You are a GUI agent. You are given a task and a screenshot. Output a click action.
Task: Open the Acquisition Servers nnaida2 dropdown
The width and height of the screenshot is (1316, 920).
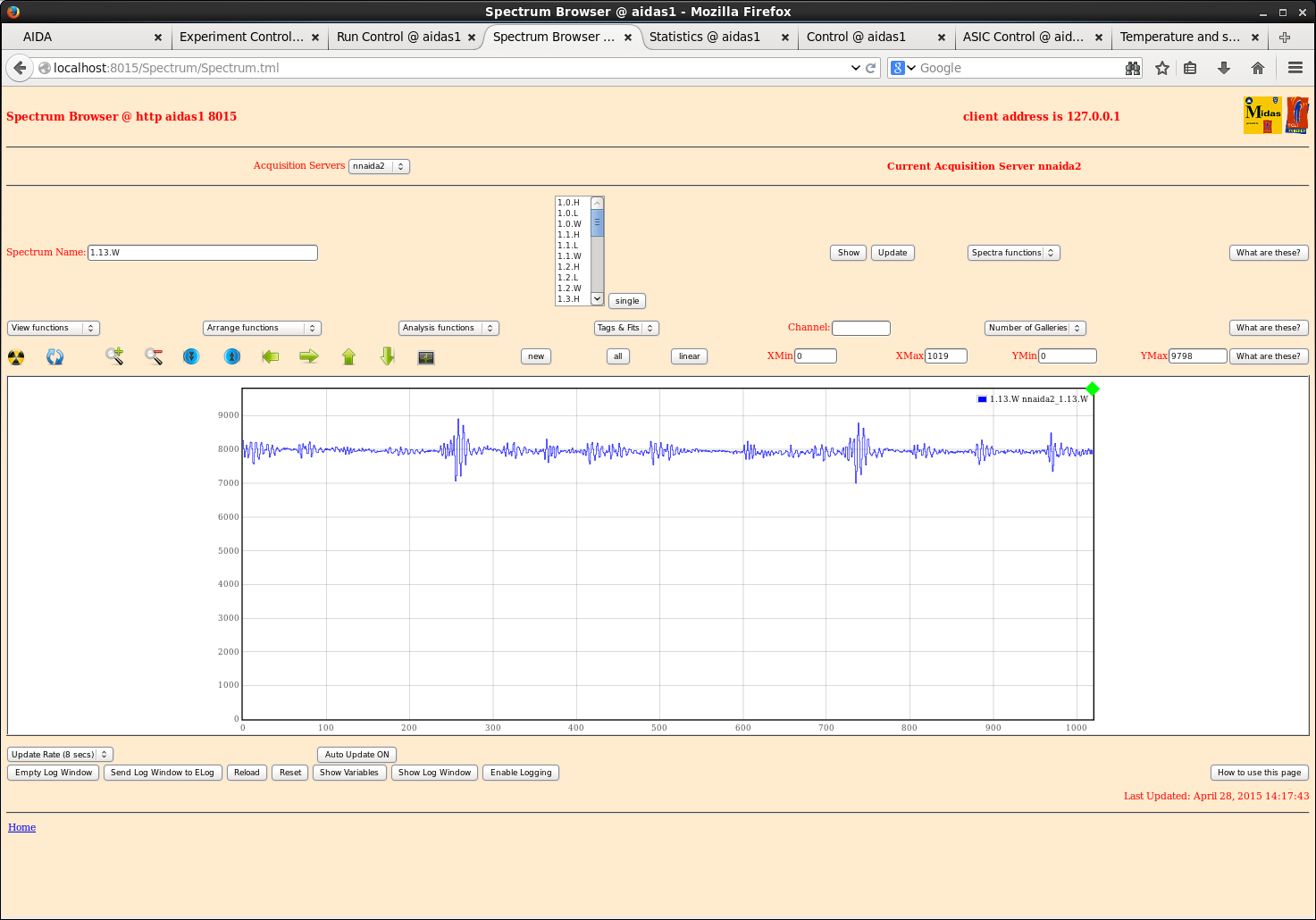379,166
